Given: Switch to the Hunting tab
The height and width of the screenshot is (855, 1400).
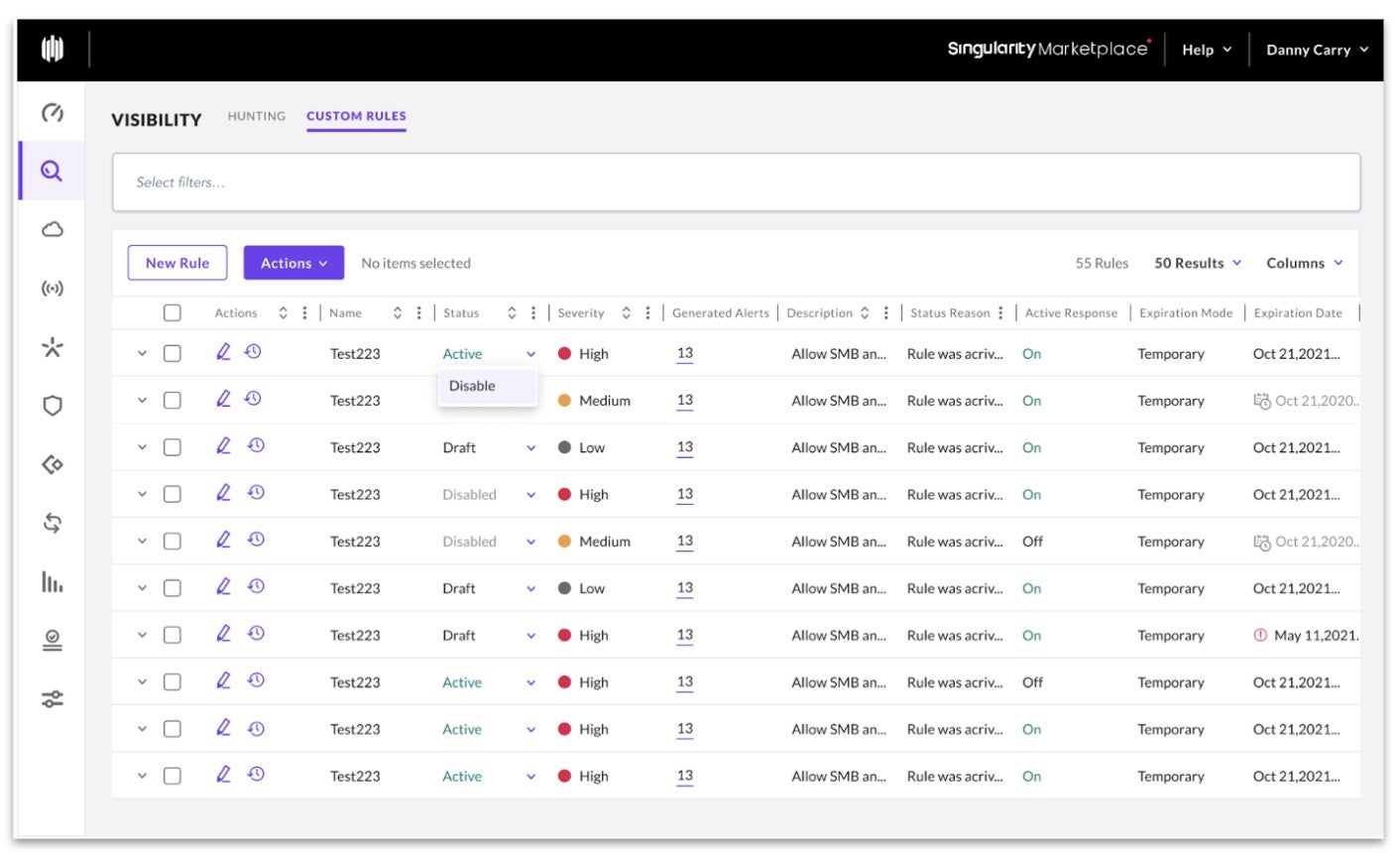Looking at the screenshot, I should [256, 116].
